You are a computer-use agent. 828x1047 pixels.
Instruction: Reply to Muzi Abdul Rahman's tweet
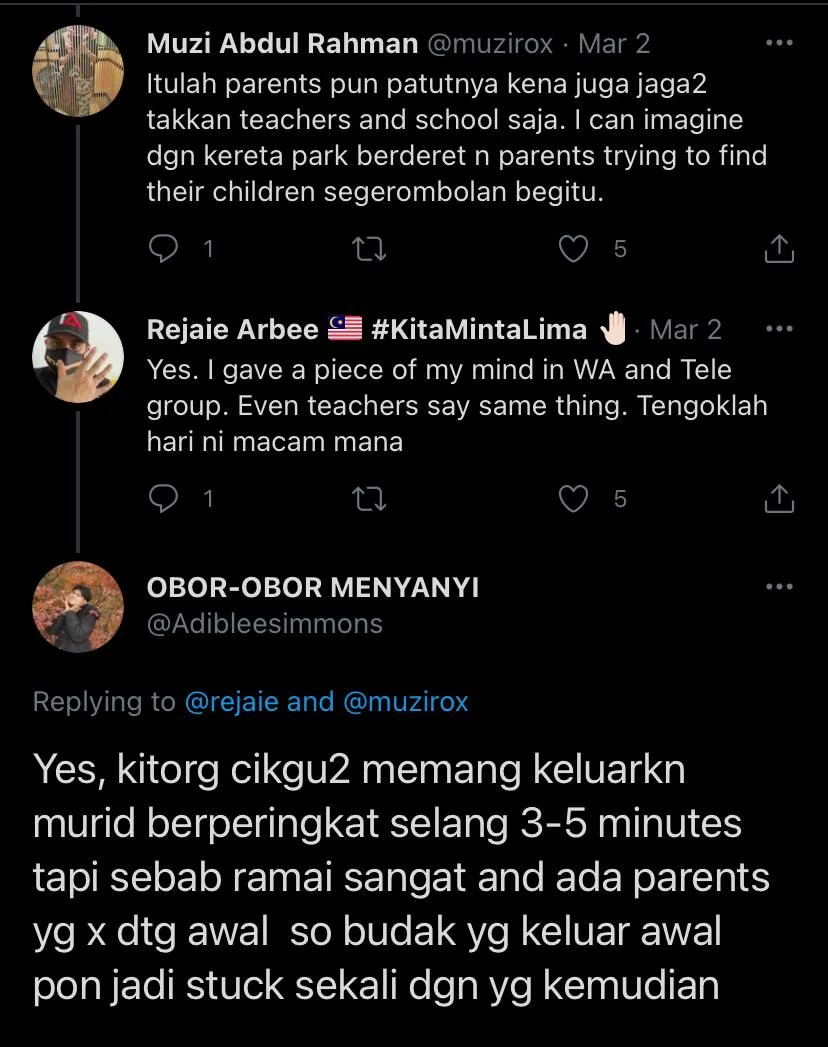tap(162, 248)
